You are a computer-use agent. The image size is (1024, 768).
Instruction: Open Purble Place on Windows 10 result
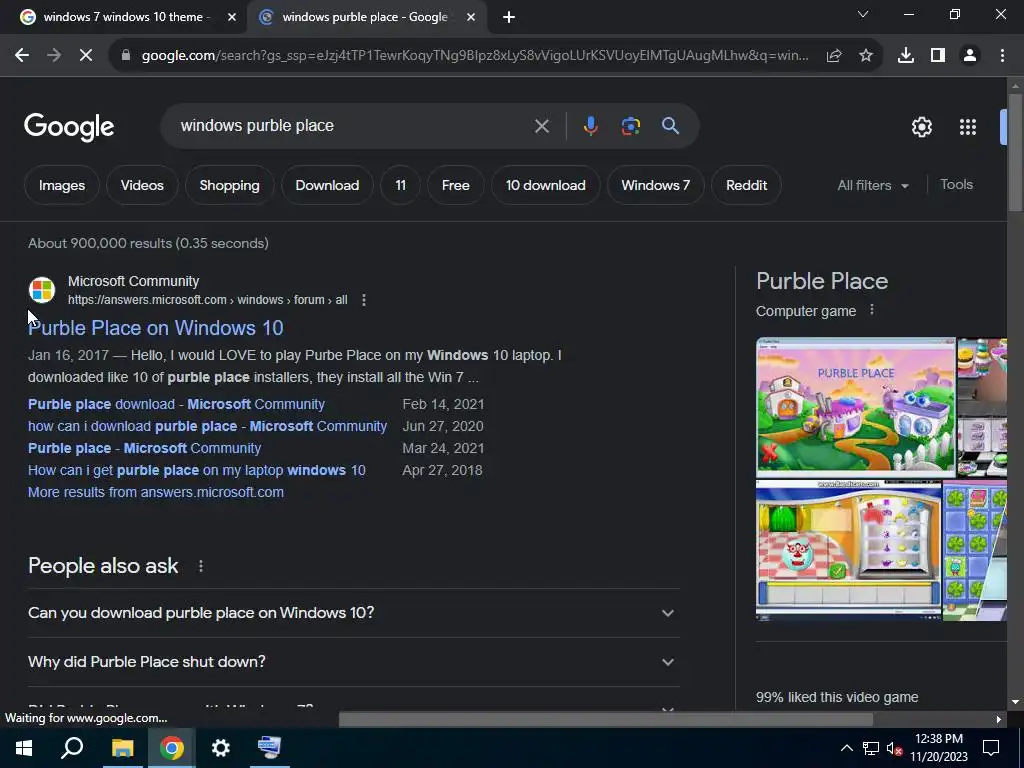point(155,328)
